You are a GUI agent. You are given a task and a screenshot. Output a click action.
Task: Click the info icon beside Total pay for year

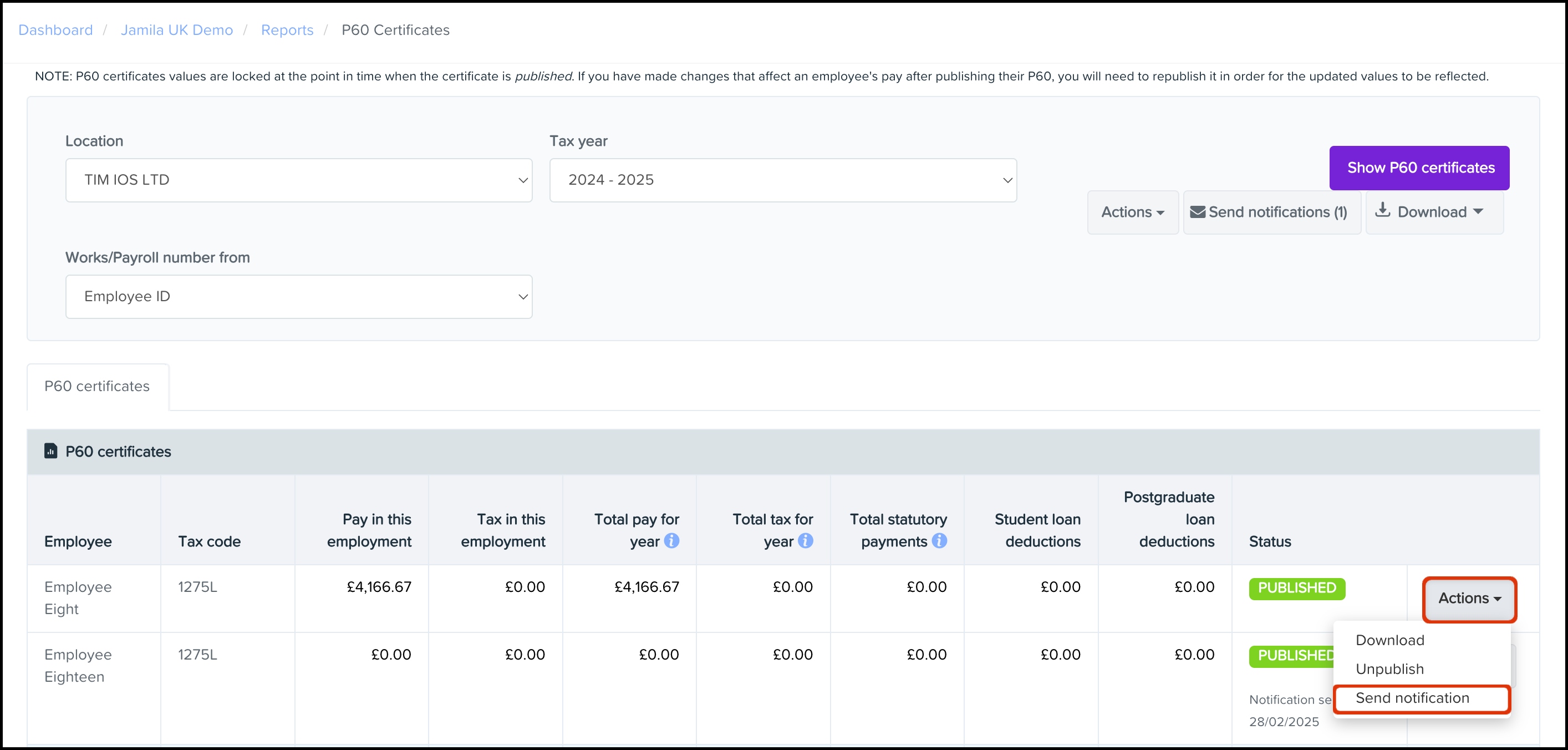(671, 540)
